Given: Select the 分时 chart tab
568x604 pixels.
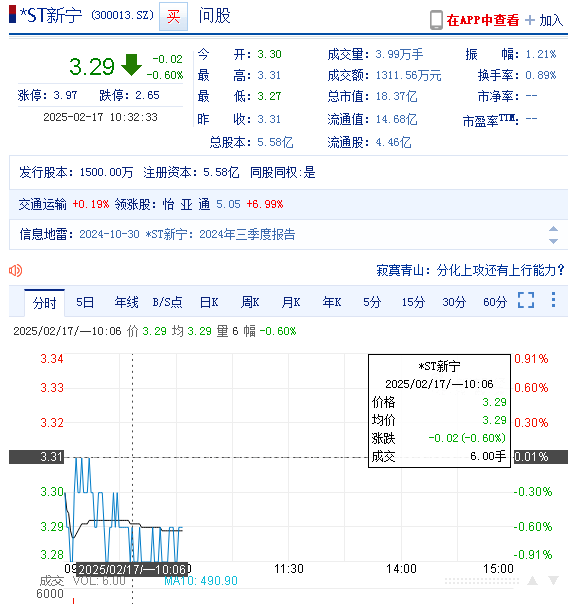Looking at the screenshot, I should 44,303.
